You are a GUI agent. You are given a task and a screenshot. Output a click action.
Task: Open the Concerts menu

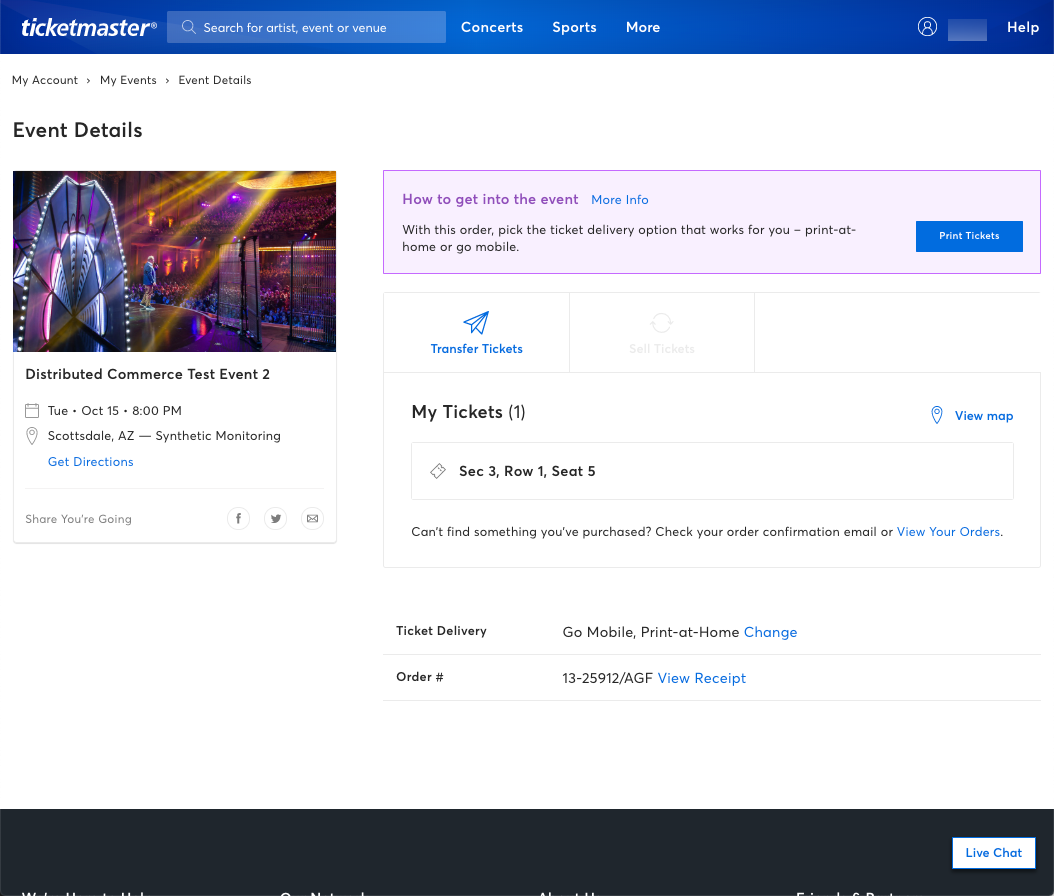click(492, 27)
